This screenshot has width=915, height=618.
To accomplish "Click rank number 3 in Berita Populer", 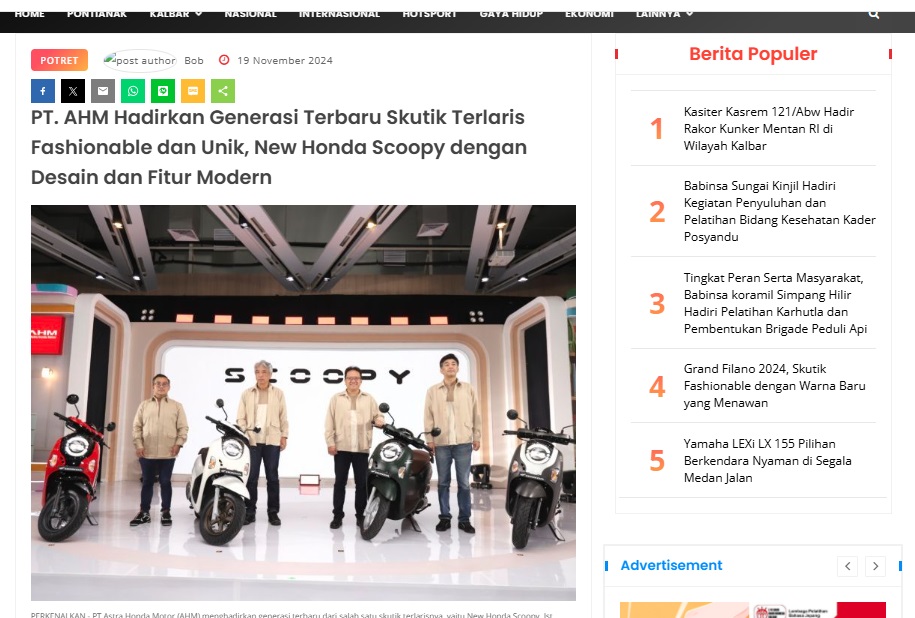I will tap(657, 303).
